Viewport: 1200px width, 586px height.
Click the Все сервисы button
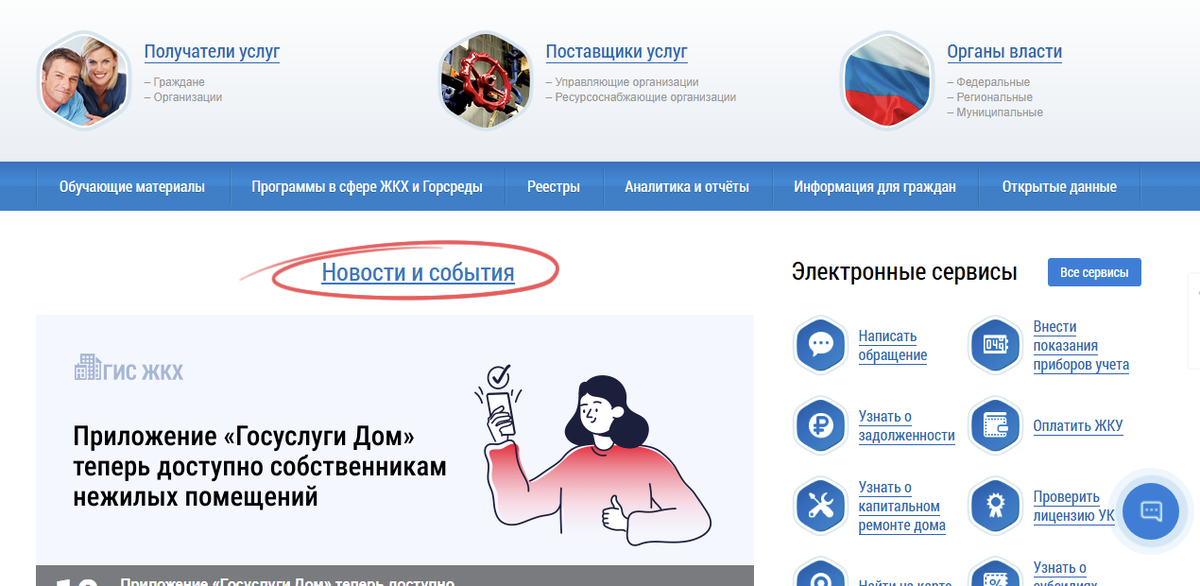[x=1094, y=272]
